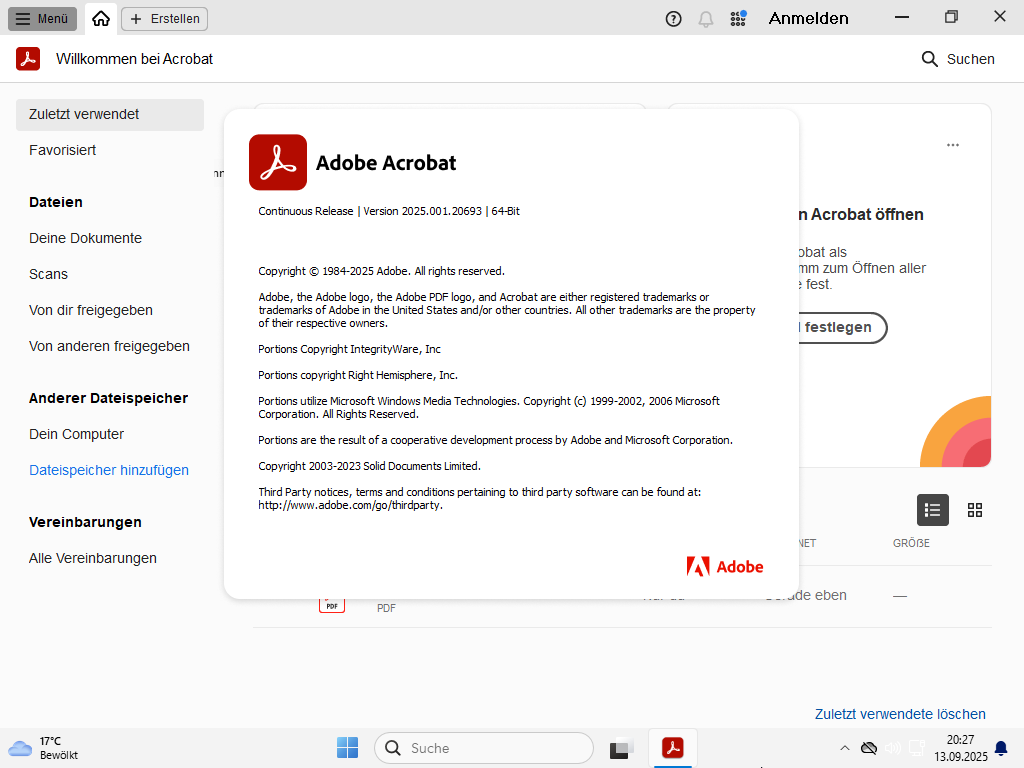1024x768 pixels.
Task: Open the Windows Start button
Action: pos(347,748)
